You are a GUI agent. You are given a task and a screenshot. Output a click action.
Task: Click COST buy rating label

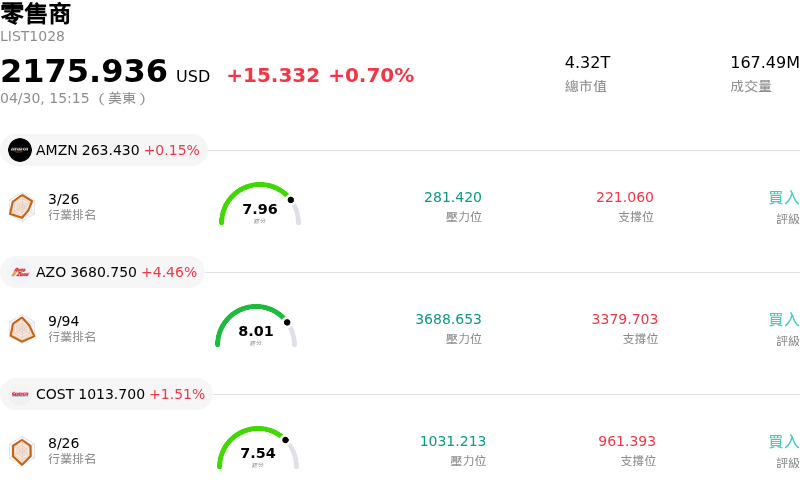783,441
